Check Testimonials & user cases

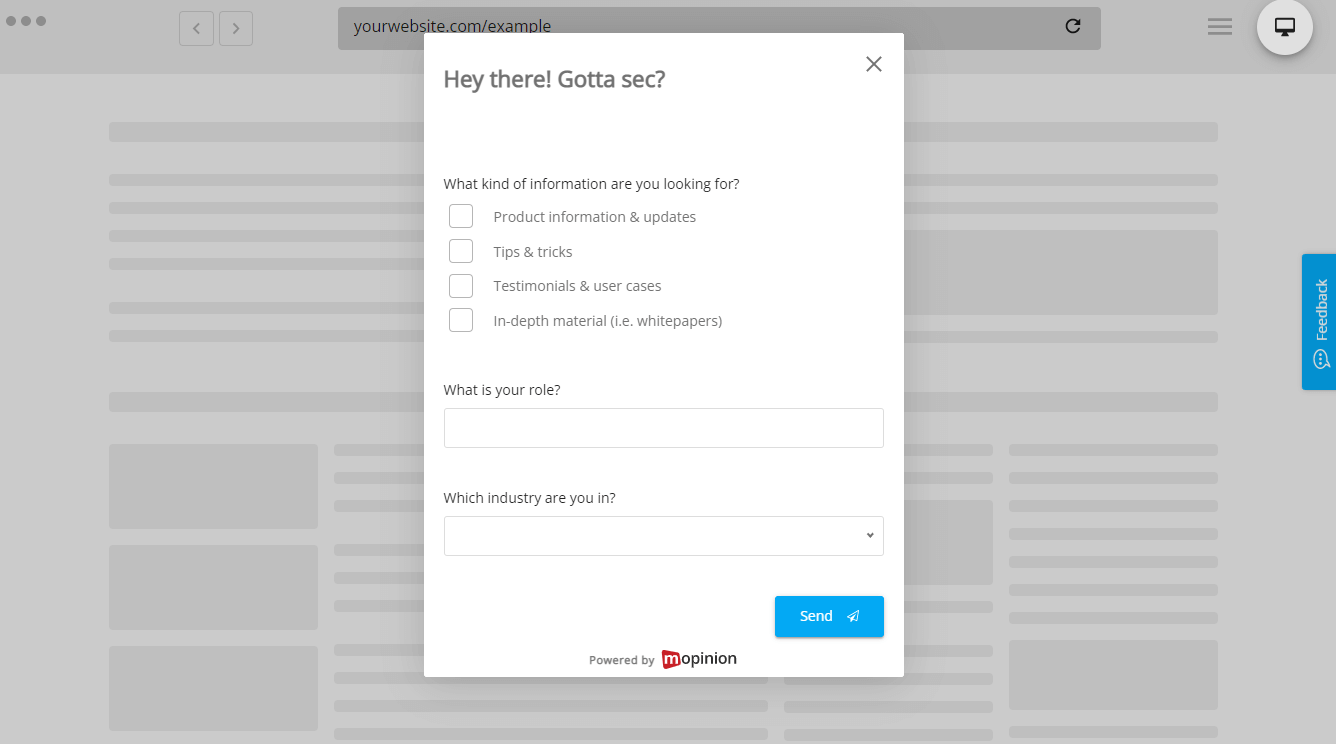click(x=461, y=285)
